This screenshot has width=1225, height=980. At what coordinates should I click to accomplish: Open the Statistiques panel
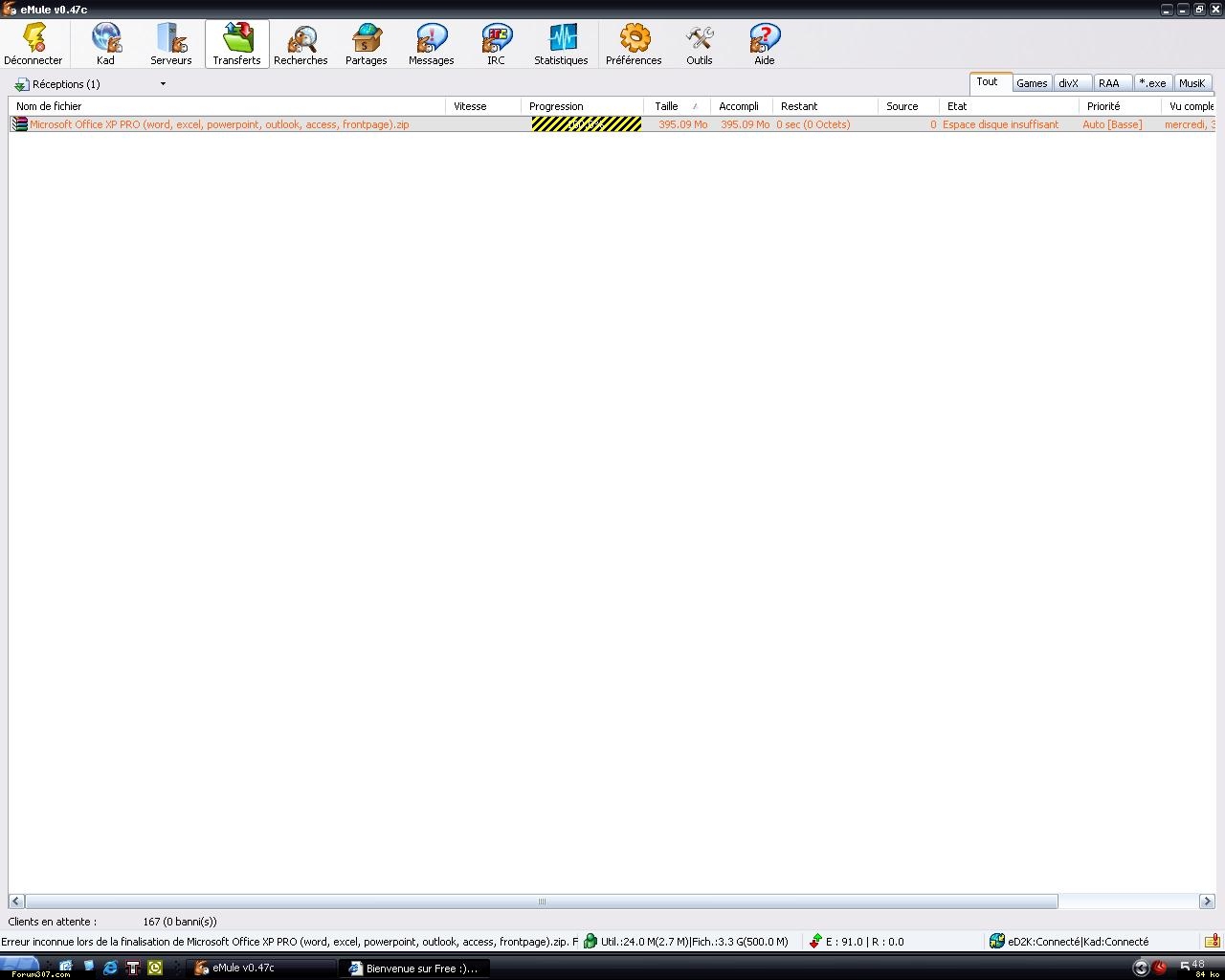point(561,44)
